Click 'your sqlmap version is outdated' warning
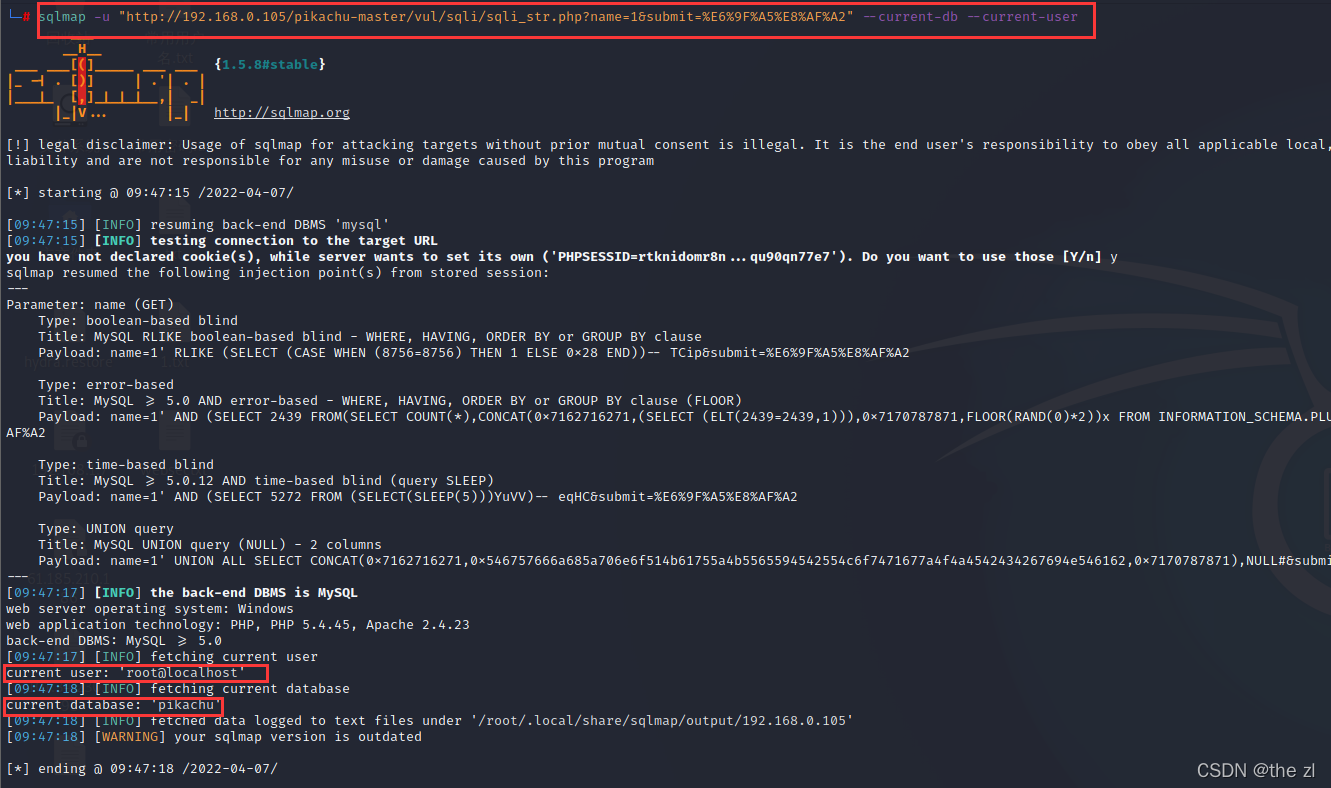 click(x=214, y=737)
